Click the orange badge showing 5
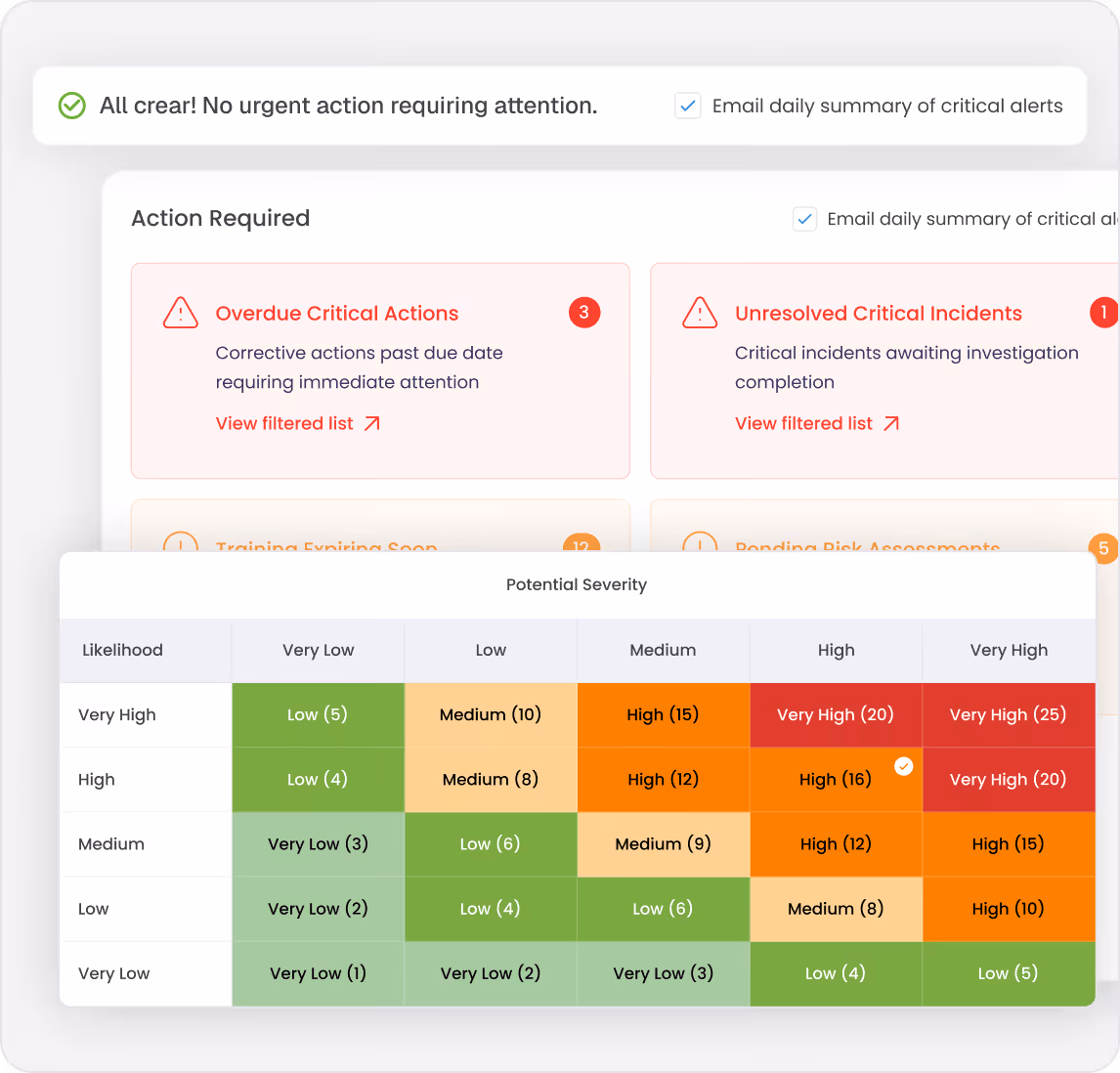The image size is (1120, 1073). 1103,548
